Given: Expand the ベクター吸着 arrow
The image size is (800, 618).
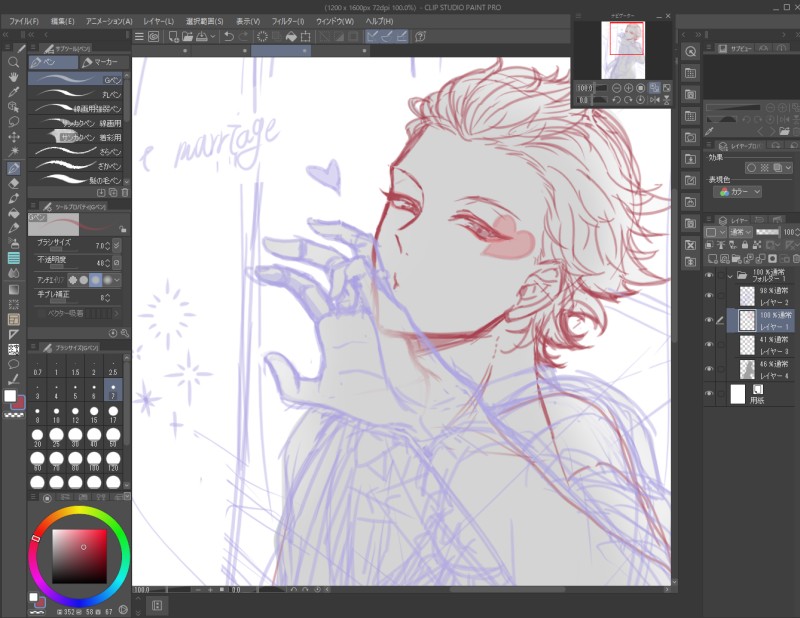Looking at the screenshot, I should (x=116, y=313).
